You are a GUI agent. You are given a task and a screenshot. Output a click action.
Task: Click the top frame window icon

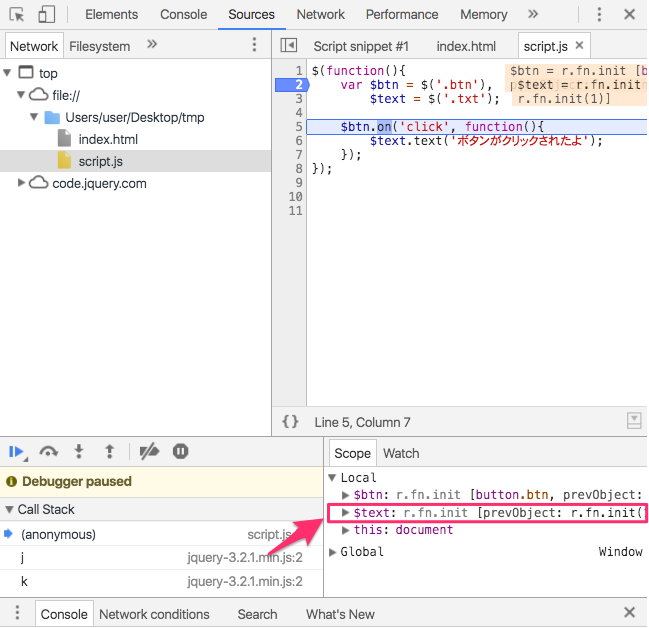[26, 72]
